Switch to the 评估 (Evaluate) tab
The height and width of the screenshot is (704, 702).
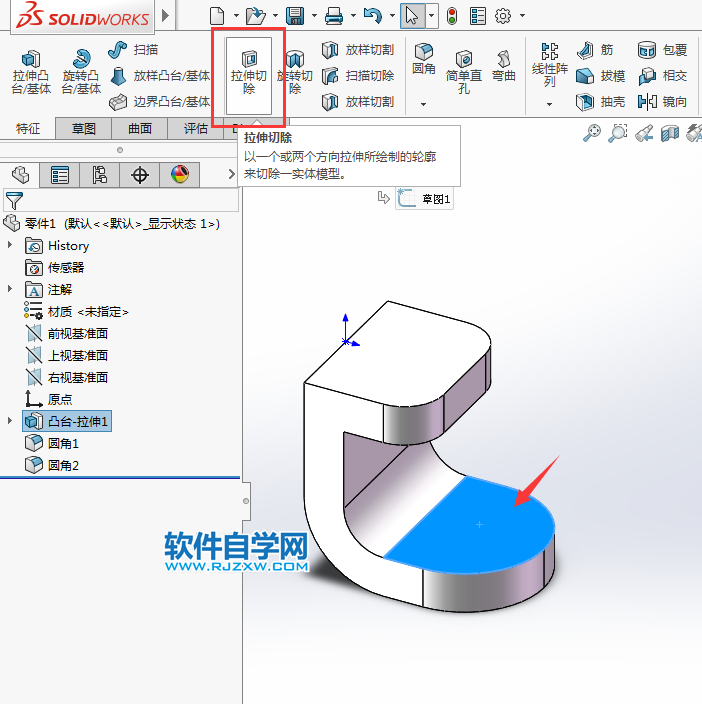(x=195, y=129)
